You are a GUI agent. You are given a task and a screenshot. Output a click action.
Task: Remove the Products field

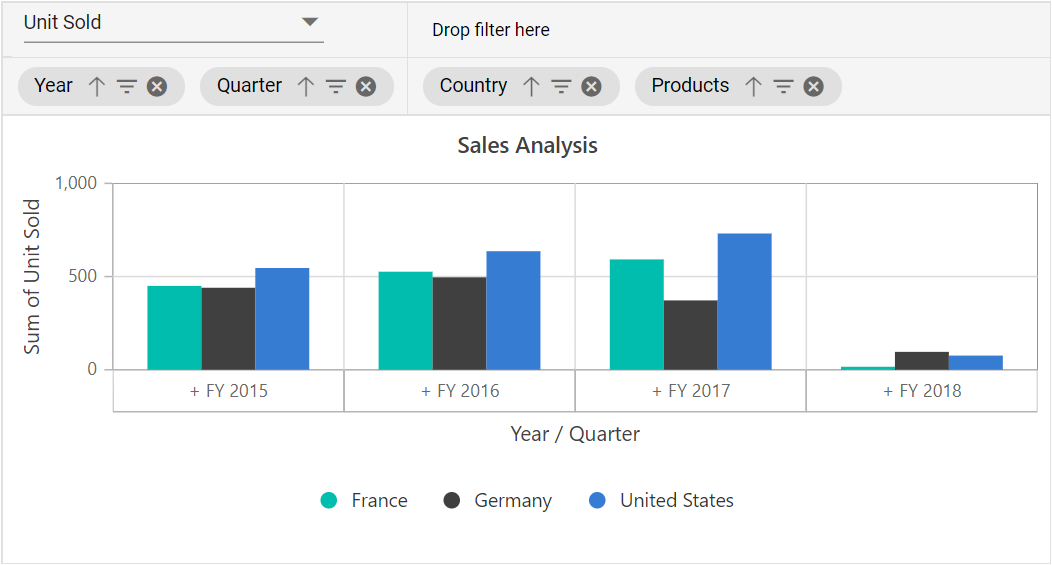813,87
